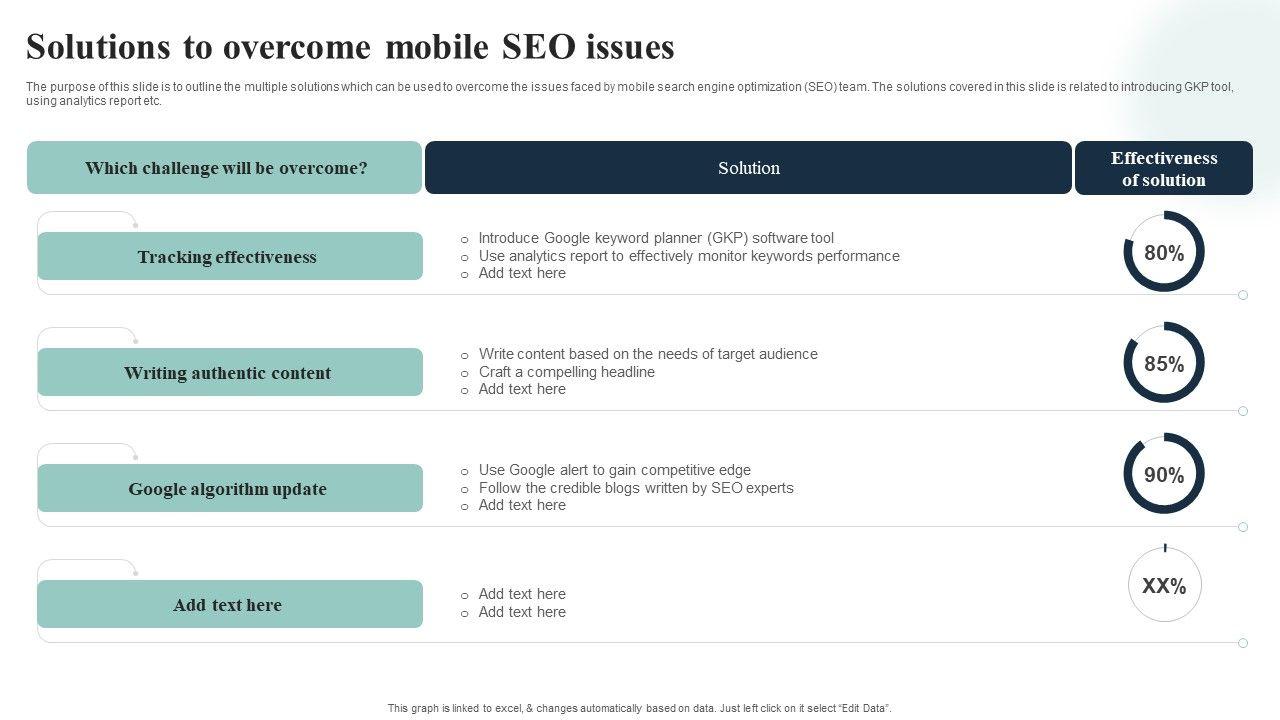Click the 85% effectiveness donut chart

(1164, 363)
